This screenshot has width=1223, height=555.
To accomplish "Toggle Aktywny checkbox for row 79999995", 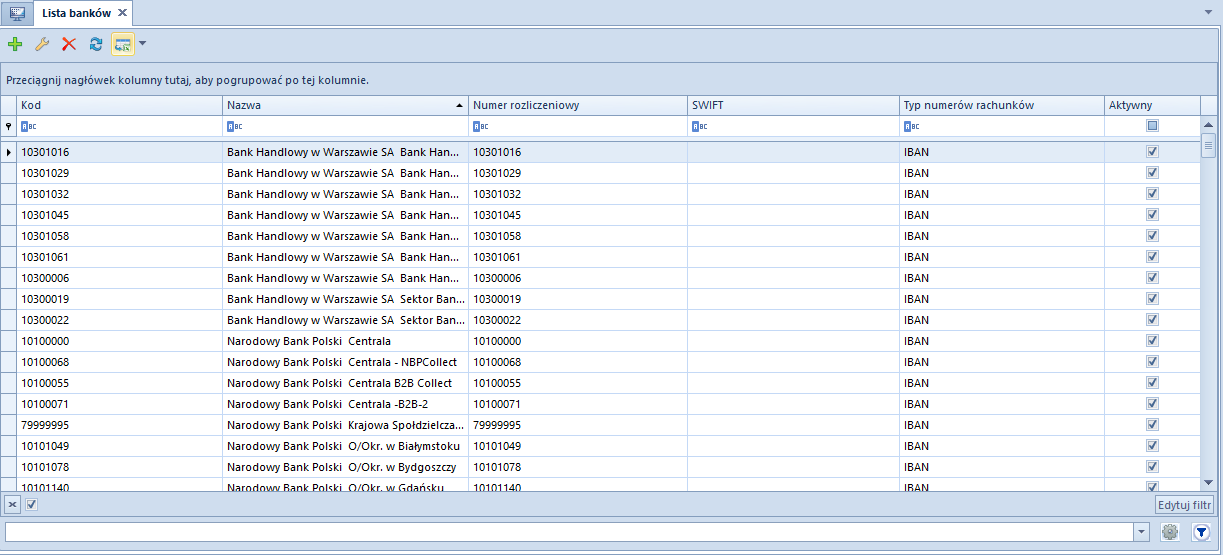I will pos(1152,425).
